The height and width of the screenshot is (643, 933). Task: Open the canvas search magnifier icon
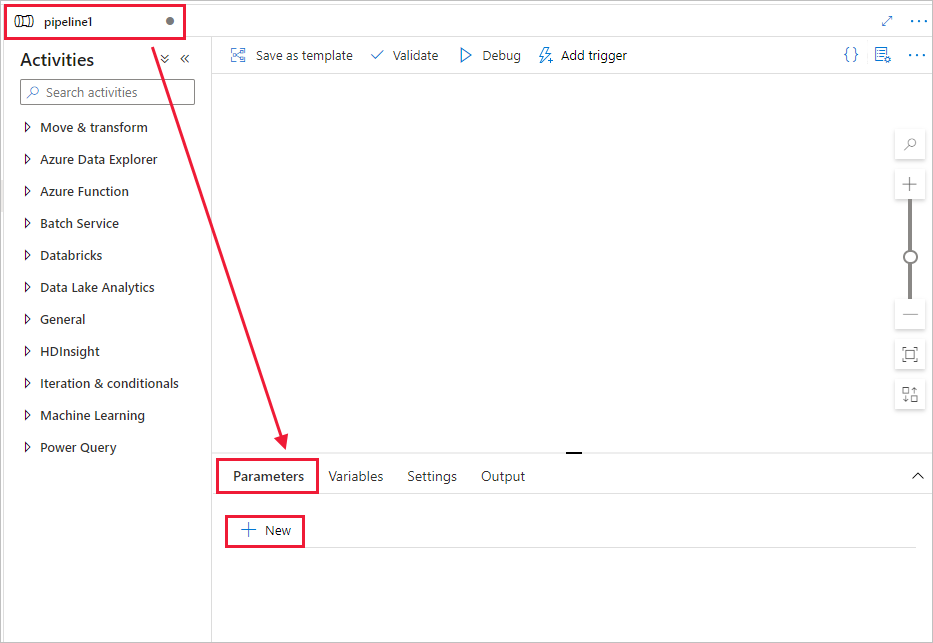click(x=909, y=144)
